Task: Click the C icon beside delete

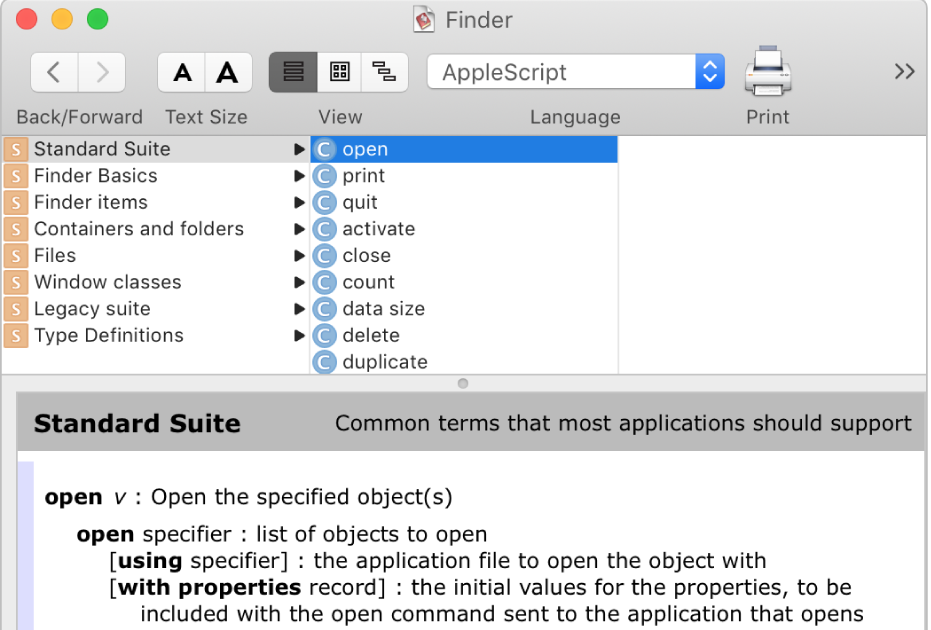Action: [x=325, y=336]
